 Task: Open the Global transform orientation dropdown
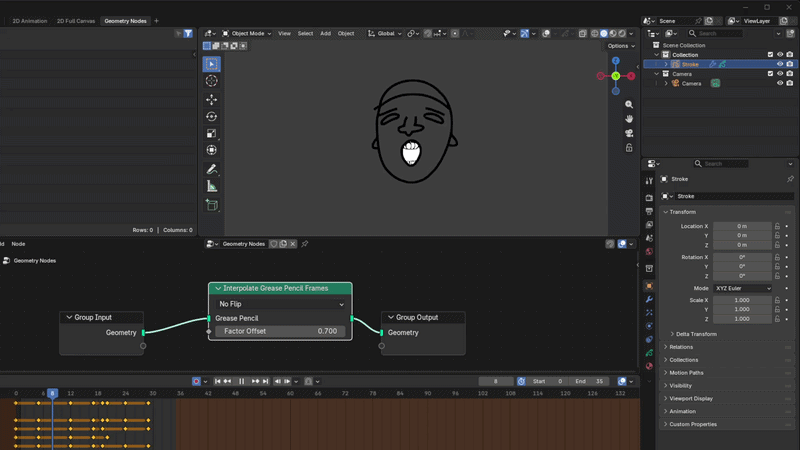click(x=384, y=34)
